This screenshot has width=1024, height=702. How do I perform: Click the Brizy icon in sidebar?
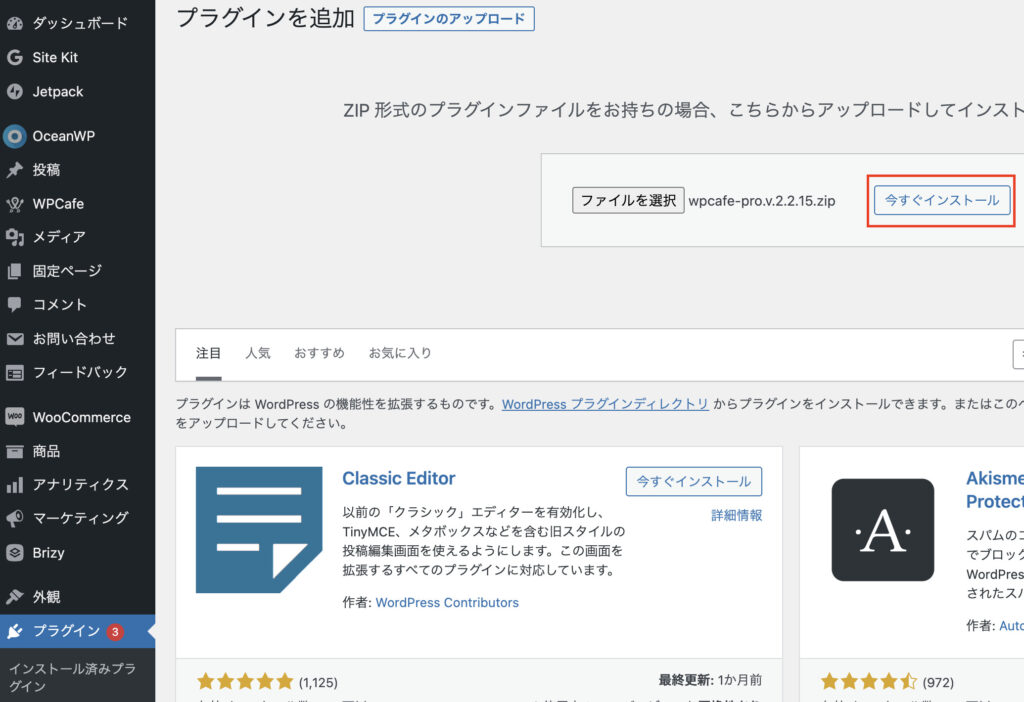[15, 552]
